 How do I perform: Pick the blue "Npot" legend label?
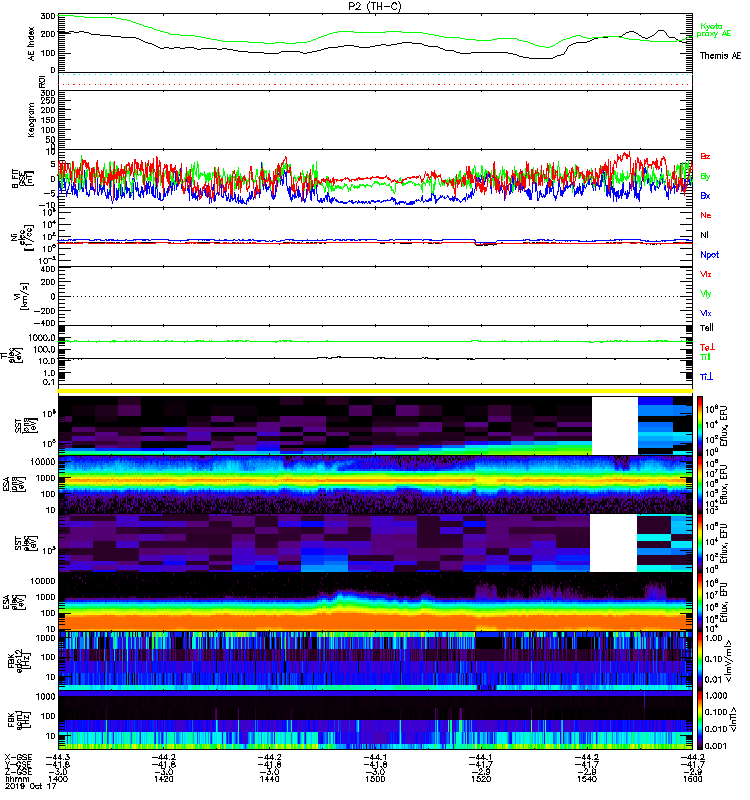pos(710,255)
